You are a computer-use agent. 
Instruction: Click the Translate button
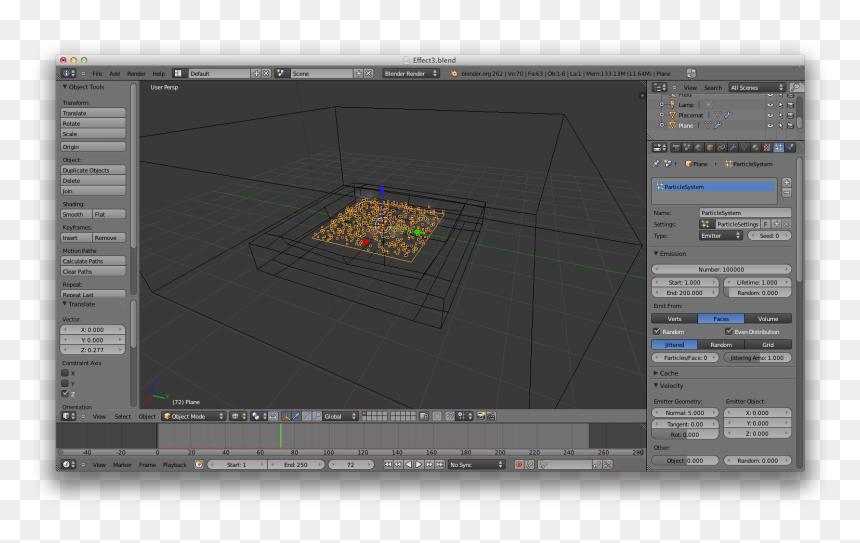(x=93, y=113)
